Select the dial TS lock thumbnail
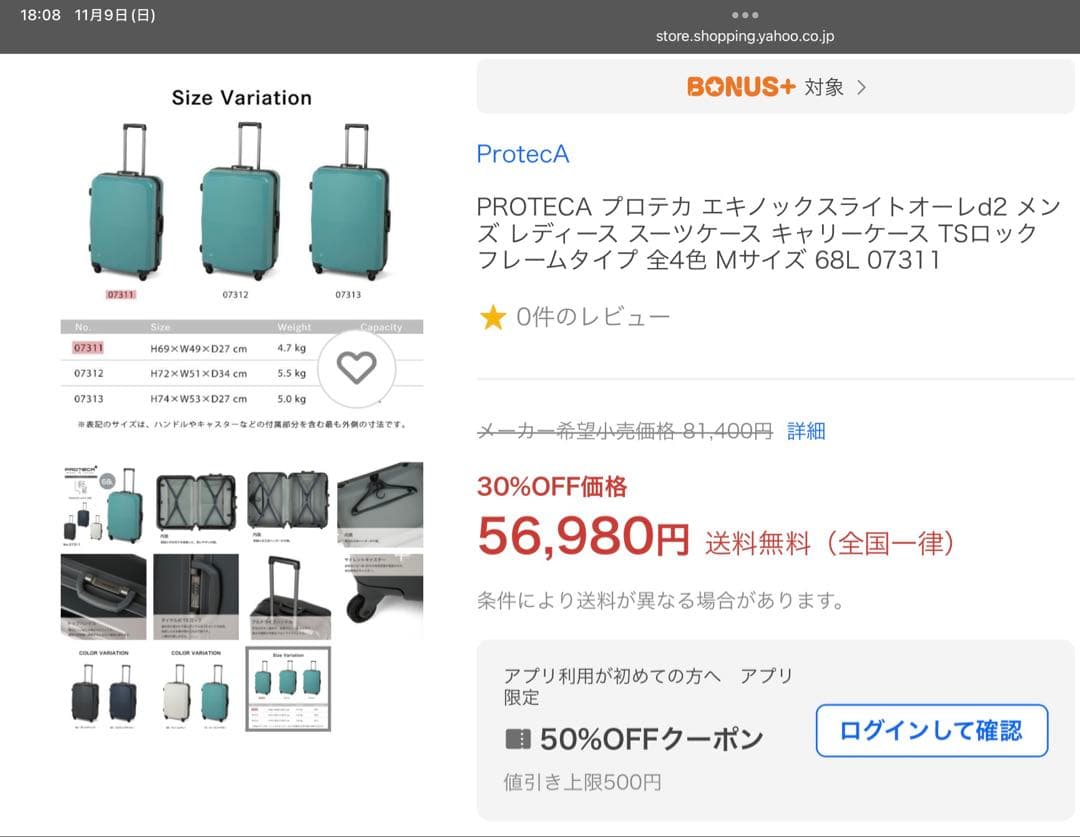This screenshot has height=837, width=1080. 196,596
